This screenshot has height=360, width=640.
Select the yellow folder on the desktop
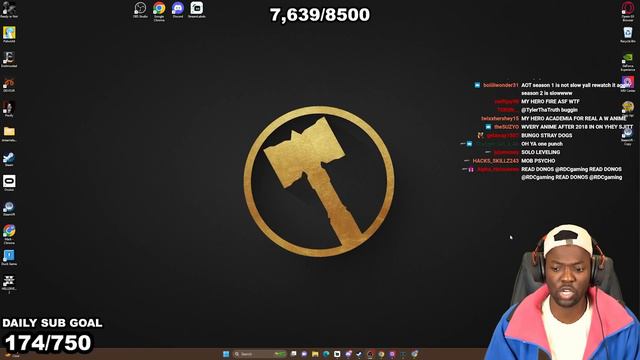coord(9,133)
